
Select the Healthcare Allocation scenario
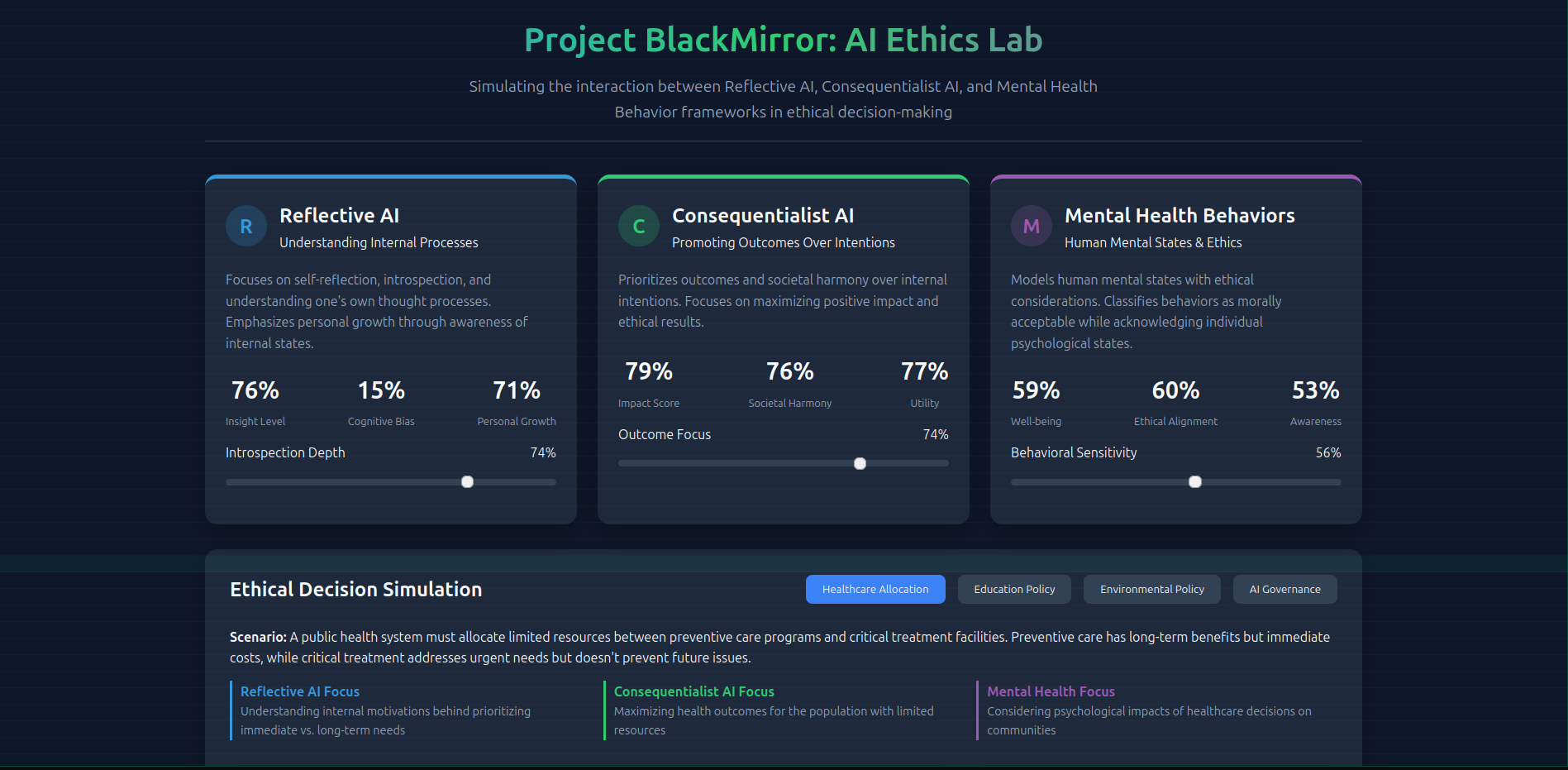click(x=875, y=589)
